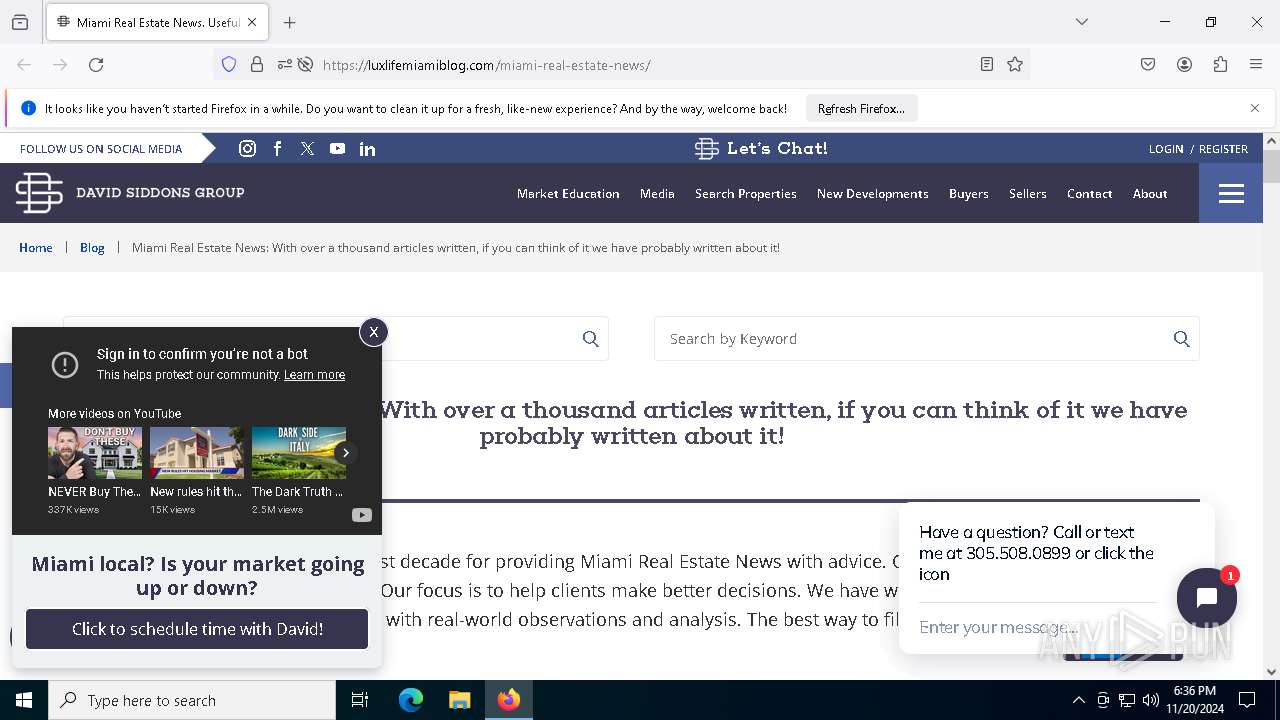Click the Refresh Firefox button
This screenshot has height=720, width=1280.
(861, 108)
